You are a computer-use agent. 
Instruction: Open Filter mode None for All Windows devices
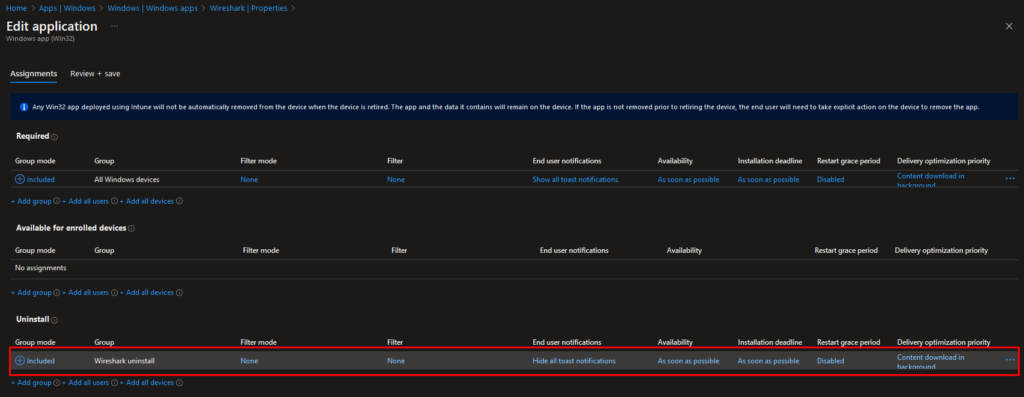click(x=249, y=179)
